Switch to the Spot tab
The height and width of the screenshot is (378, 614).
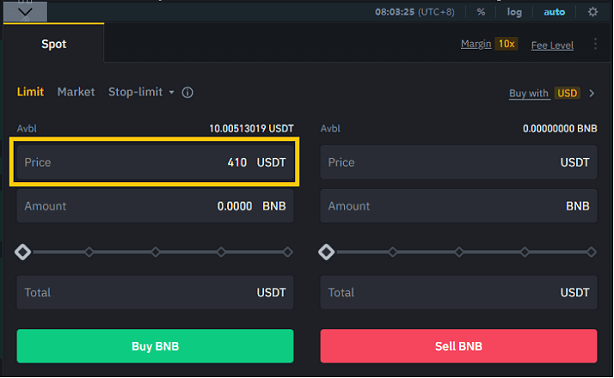(54, 44)
